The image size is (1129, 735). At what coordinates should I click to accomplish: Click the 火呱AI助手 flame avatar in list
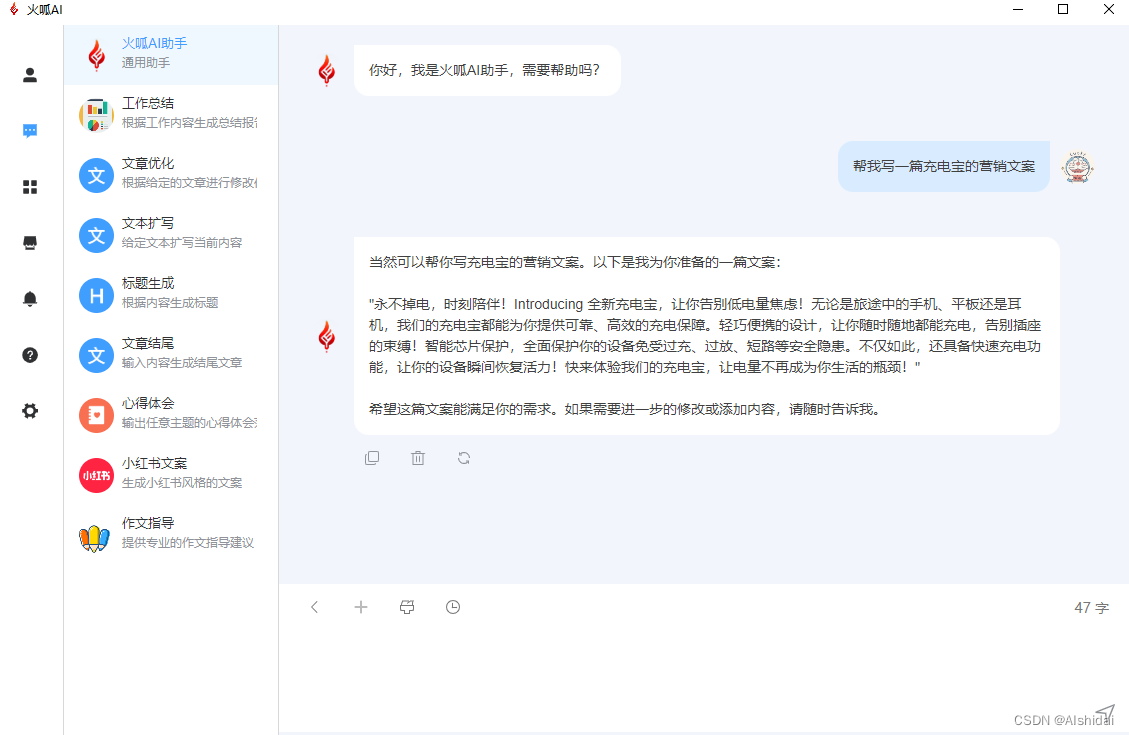96,55
